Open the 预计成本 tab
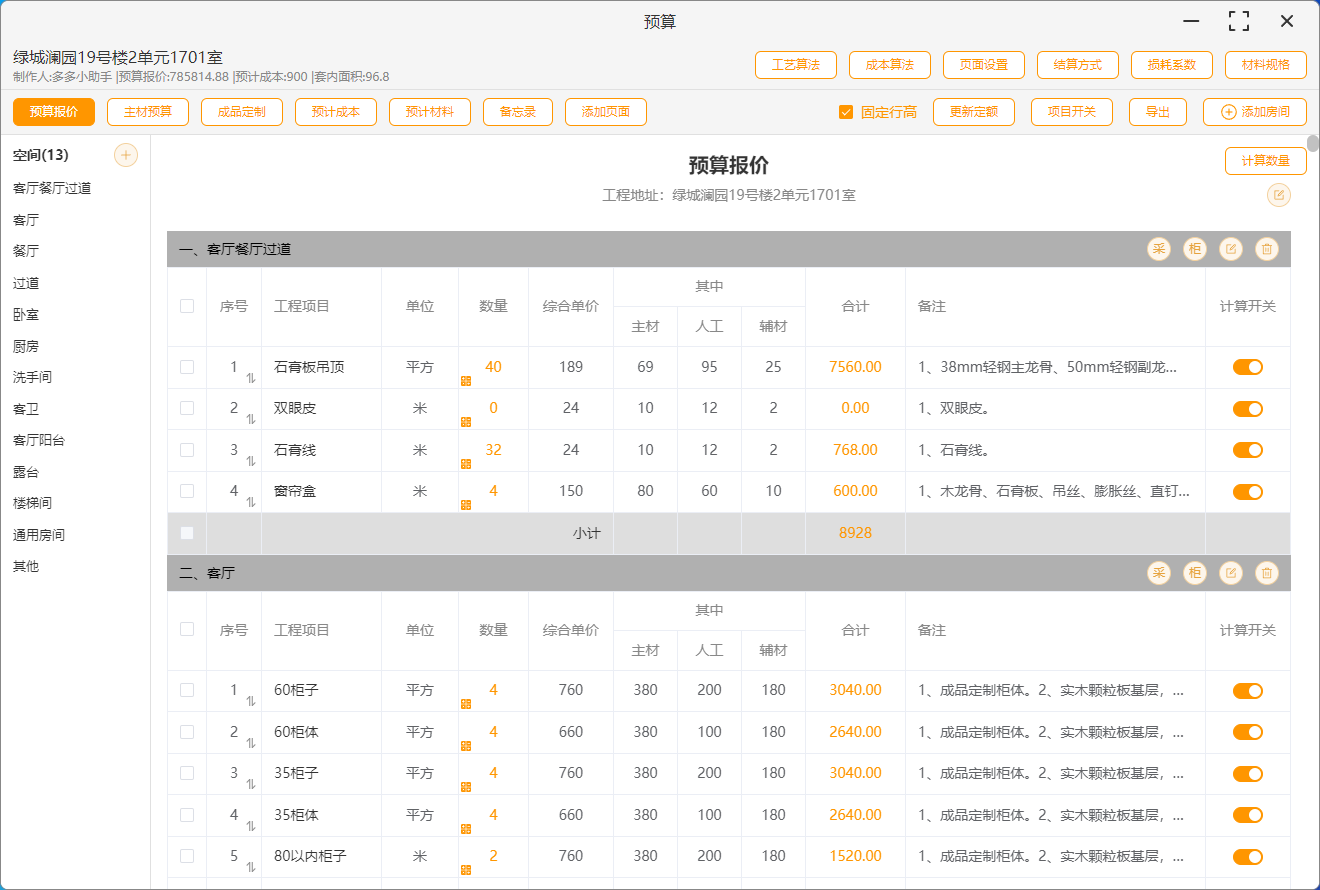This screenshot has width=1320, height=890. click(336, 112)
